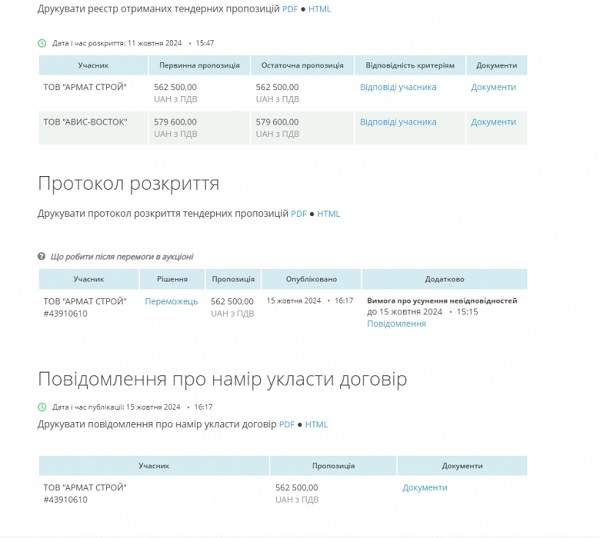The width and height of the screenshot is (600, 538).
Task: Open PDF of received tender proposals register
Action: coord(290,9)
